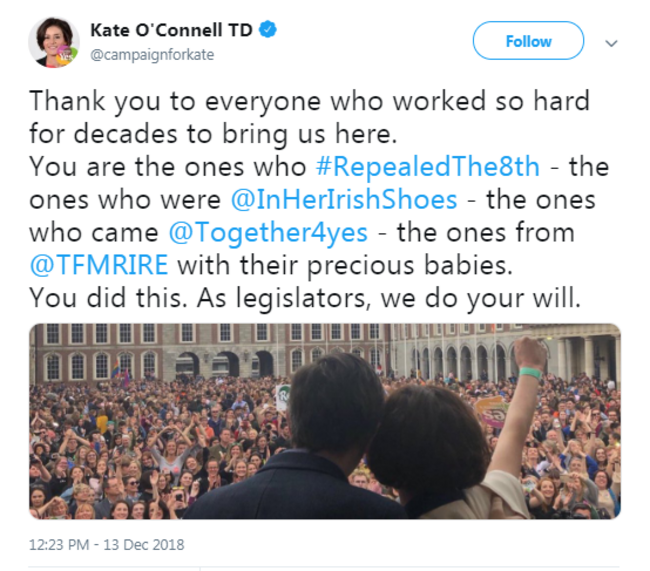The width and height of the screenshot is (650, 571).
Task: Open the #RepealedThe8th hashtag
Action: coord(427,167)
